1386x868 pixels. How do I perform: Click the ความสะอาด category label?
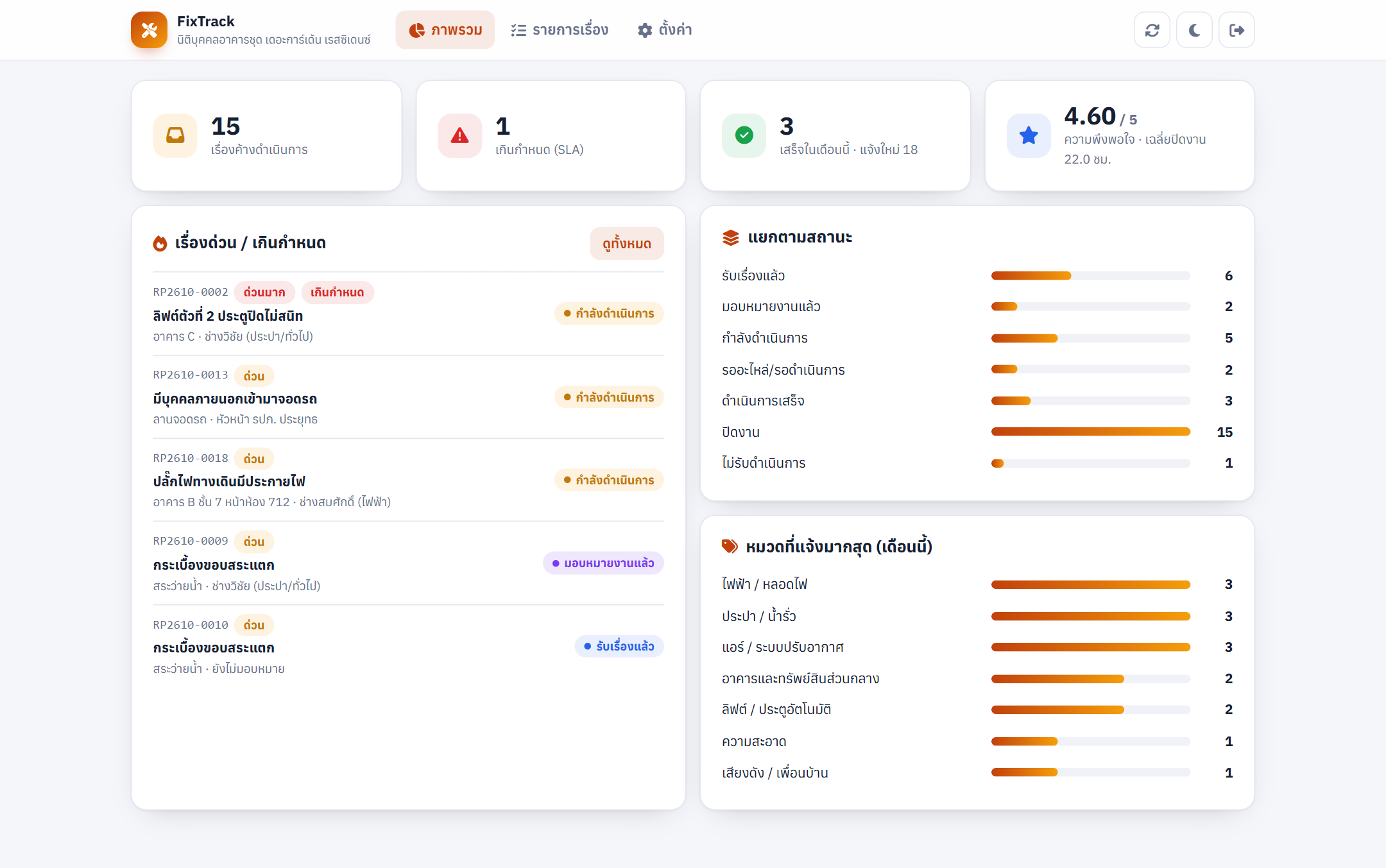(754, 742)
